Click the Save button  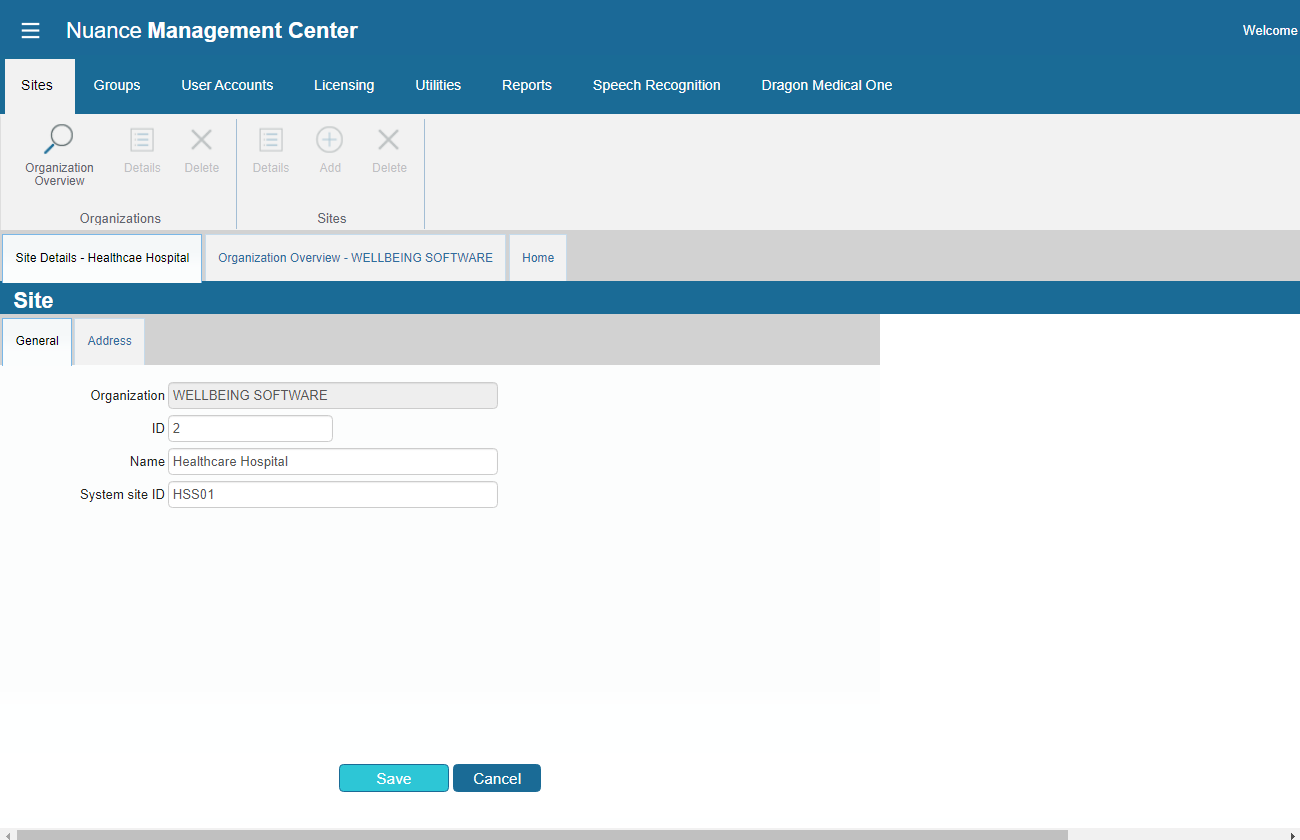394,778
